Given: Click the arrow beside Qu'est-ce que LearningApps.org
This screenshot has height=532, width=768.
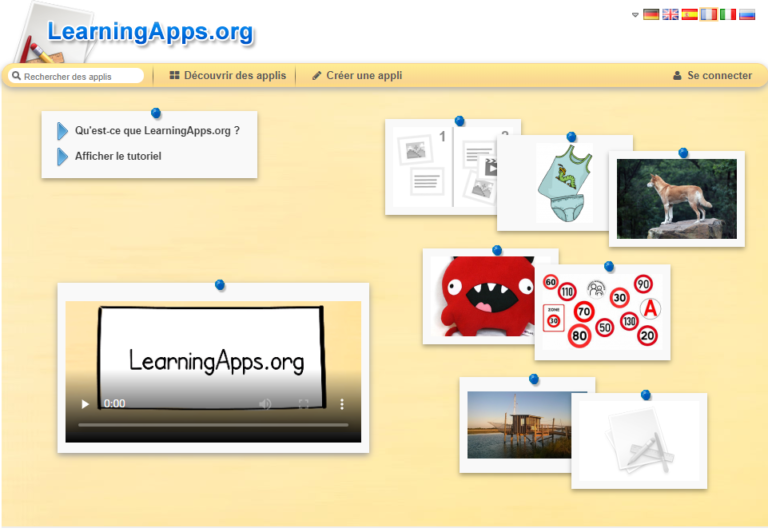Looking at the screenshot, I should 62,131.
